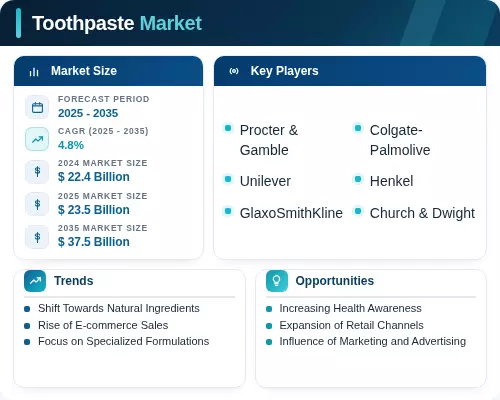Click Focus on Specialized Formulations trend
500x400 pixels.
click(123, 342)
